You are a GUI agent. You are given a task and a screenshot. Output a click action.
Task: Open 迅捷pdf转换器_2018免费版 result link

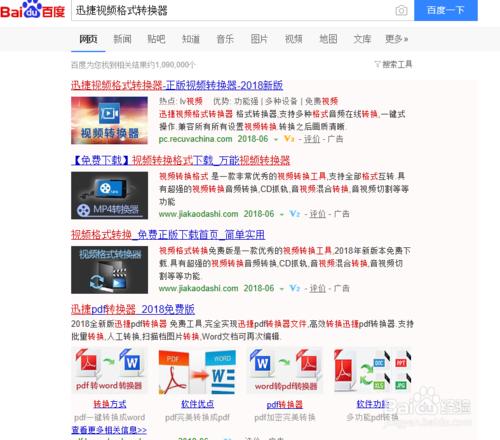pyautogui.click(x=133, y=309)
